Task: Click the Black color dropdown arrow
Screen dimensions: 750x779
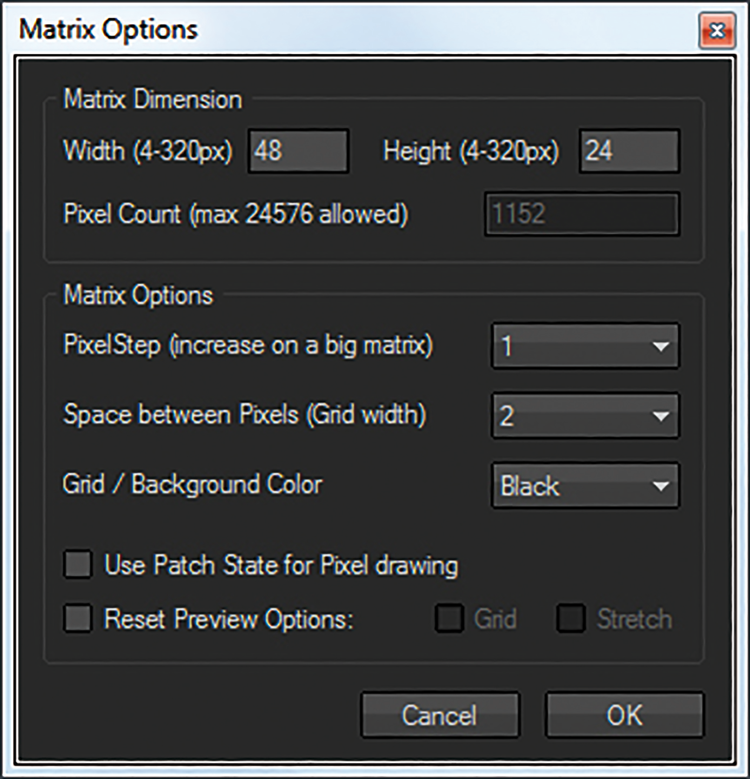Action: tap(661, 486)
